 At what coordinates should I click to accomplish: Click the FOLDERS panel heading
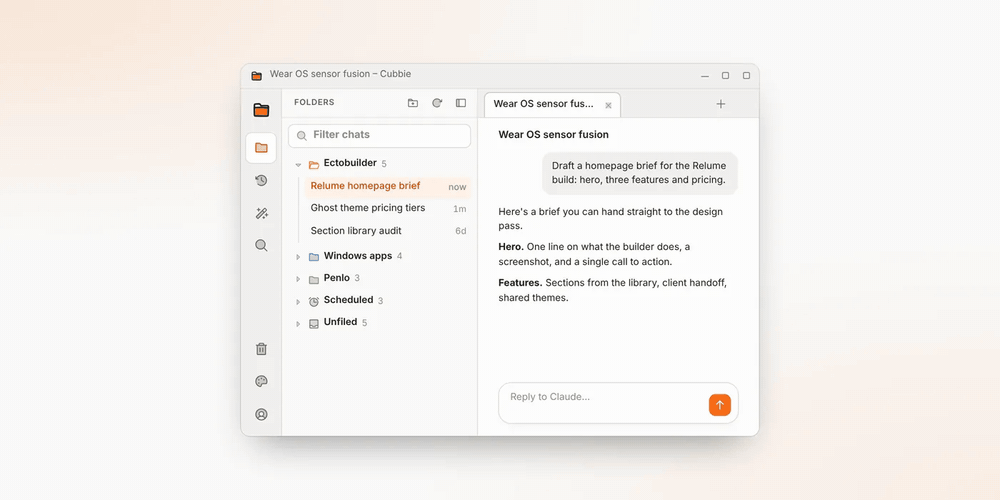click(314, 102)
